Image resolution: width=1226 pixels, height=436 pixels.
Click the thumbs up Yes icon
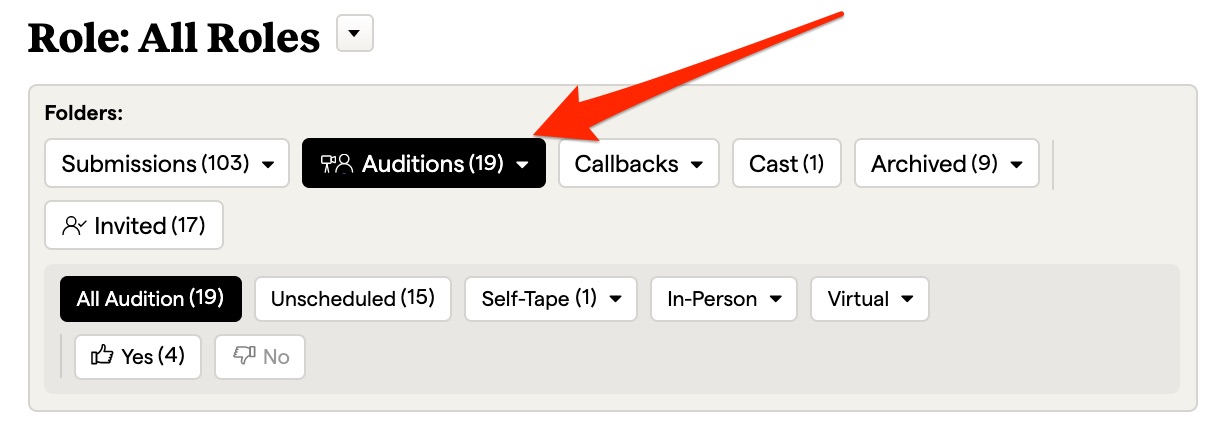(x=102, y=356)
